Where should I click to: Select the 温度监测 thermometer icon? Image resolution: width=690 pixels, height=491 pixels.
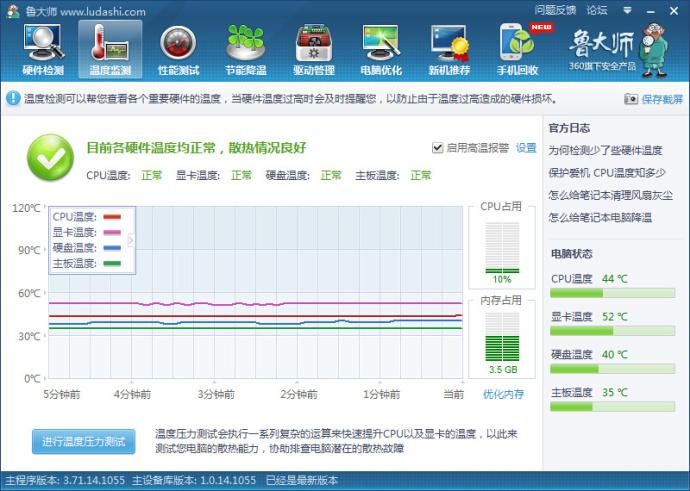[x=110, y=50]
